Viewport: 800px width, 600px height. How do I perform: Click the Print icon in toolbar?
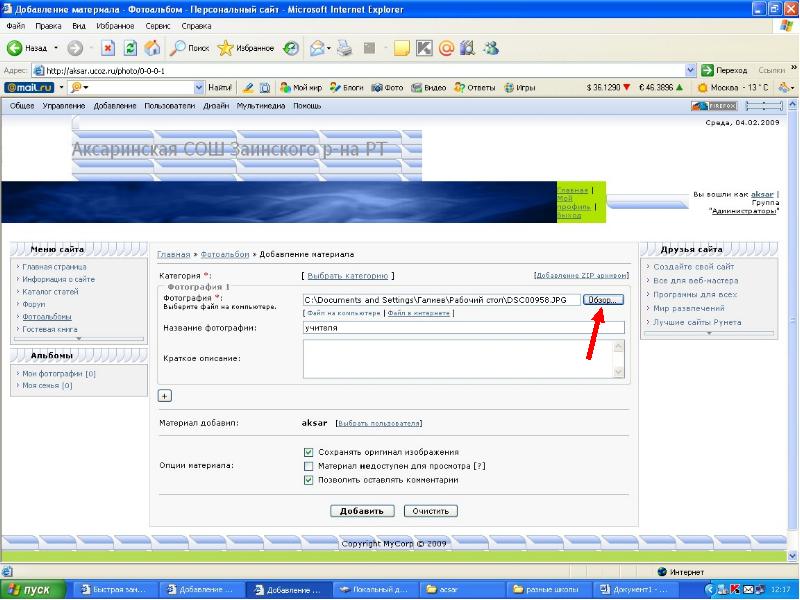(345, 48)
